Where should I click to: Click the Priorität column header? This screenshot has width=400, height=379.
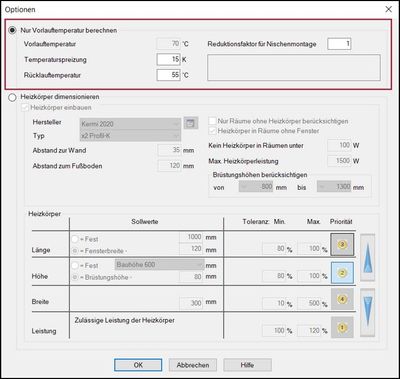coord(341,222)
